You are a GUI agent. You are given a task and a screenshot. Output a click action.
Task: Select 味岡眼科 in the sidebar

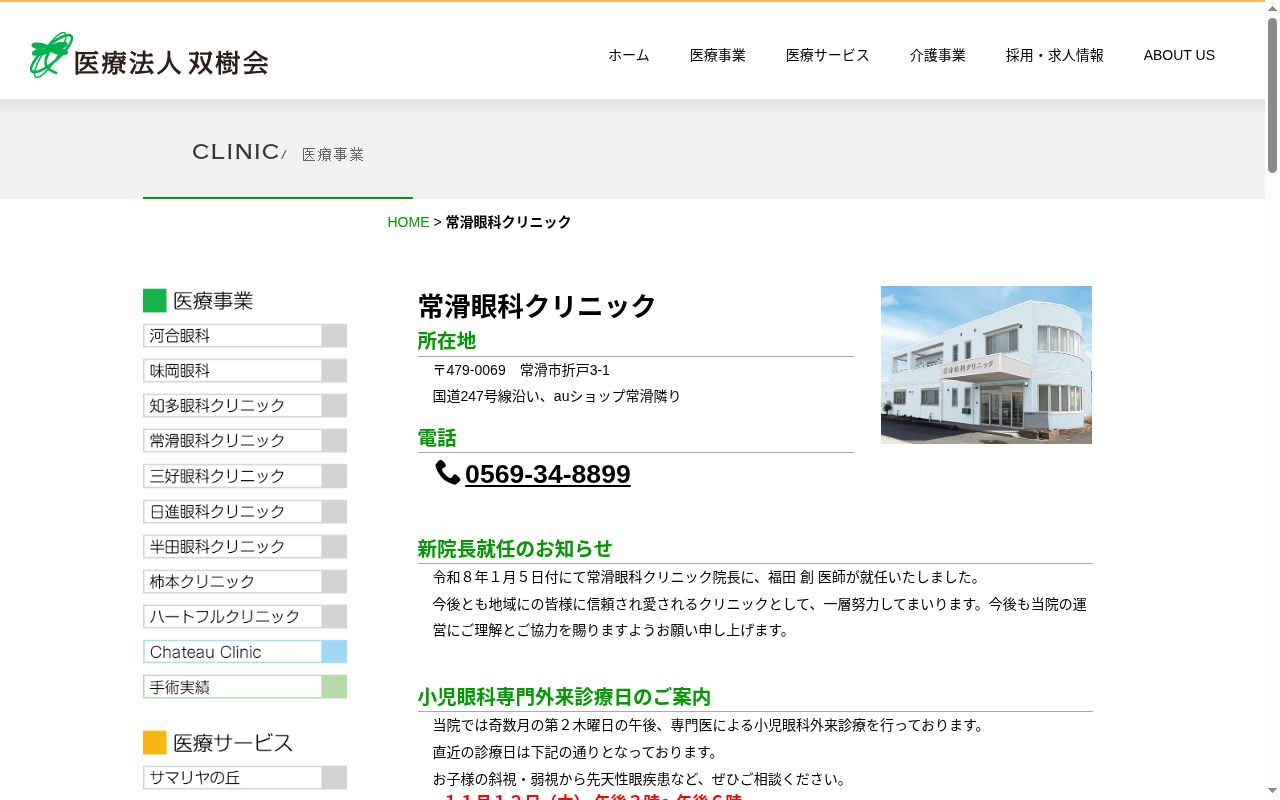[245, 371]
